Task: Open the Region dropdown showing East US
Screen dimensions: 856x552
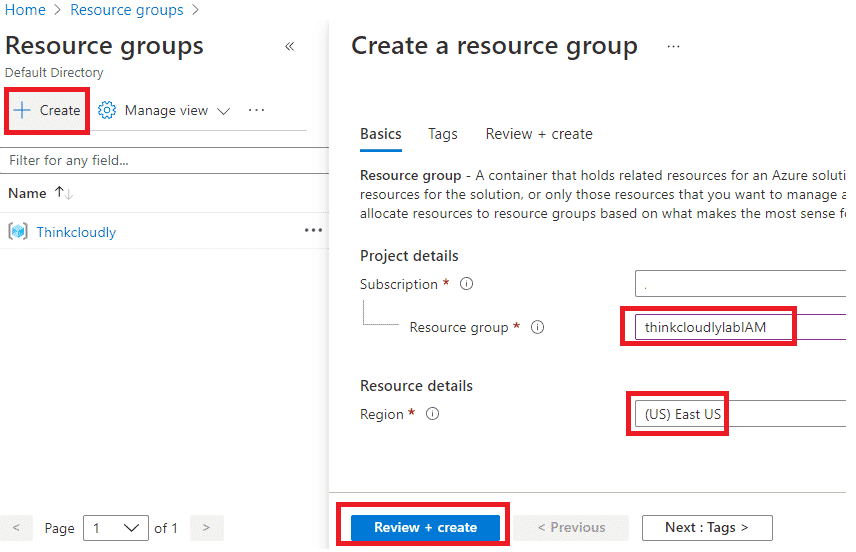Action: click(x=740, y=414)
